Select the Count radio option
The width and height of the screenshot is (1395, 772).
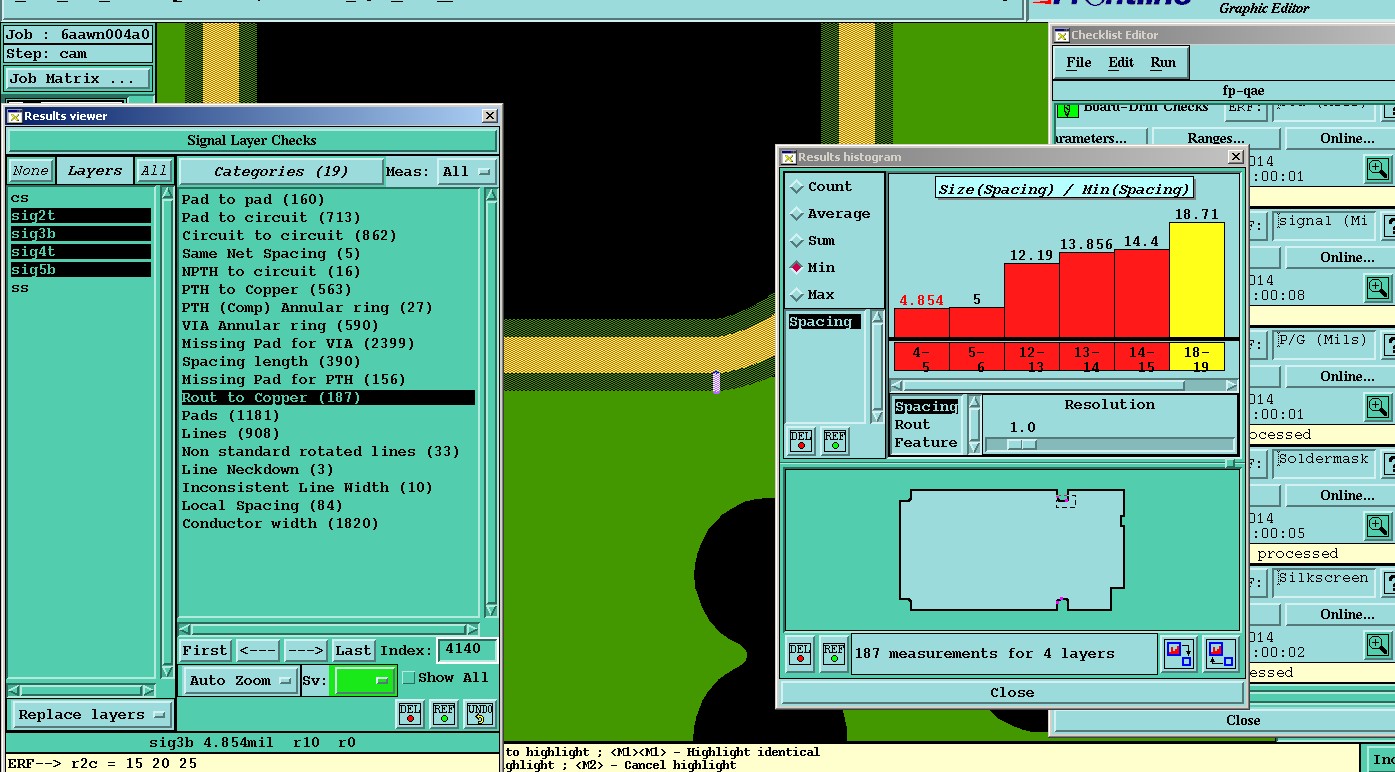tap(797, 187)
